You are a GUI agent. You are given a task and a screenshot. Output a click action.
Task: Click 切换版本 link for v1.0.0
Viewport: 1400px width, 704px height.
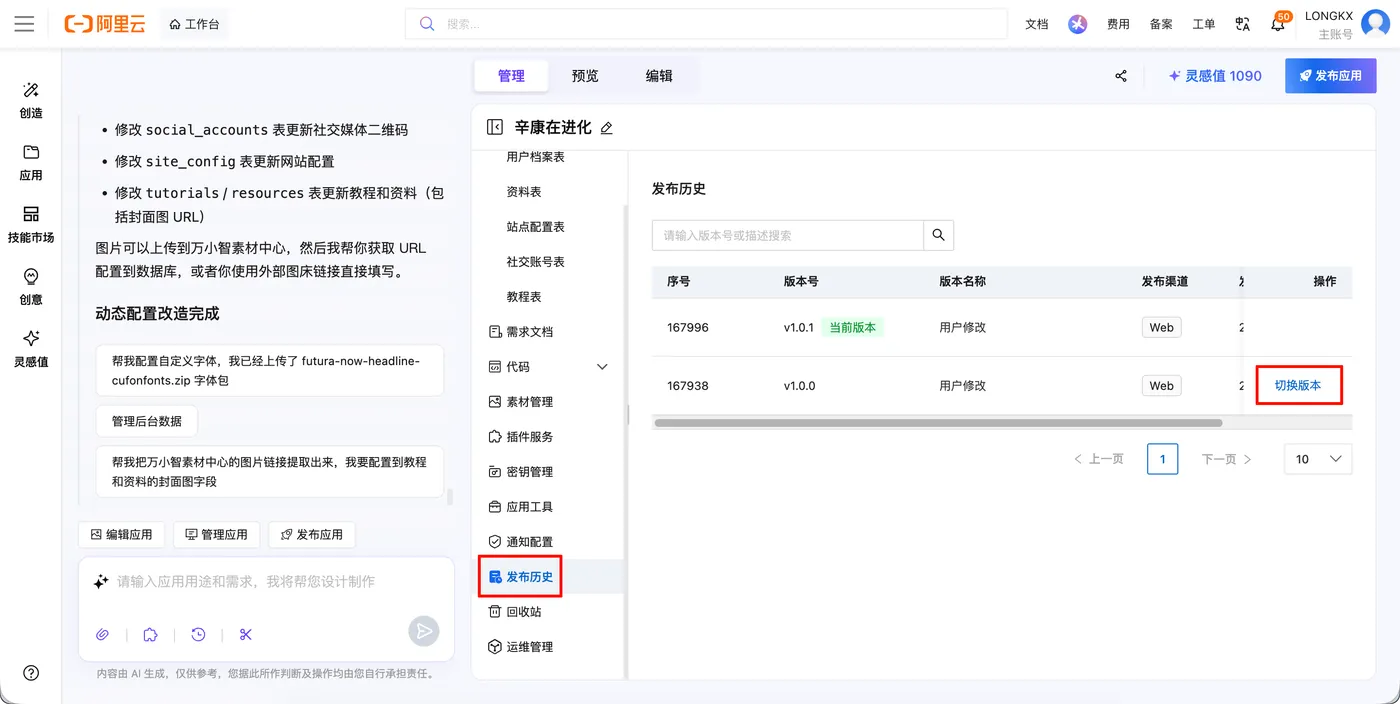click(1298, 385)
